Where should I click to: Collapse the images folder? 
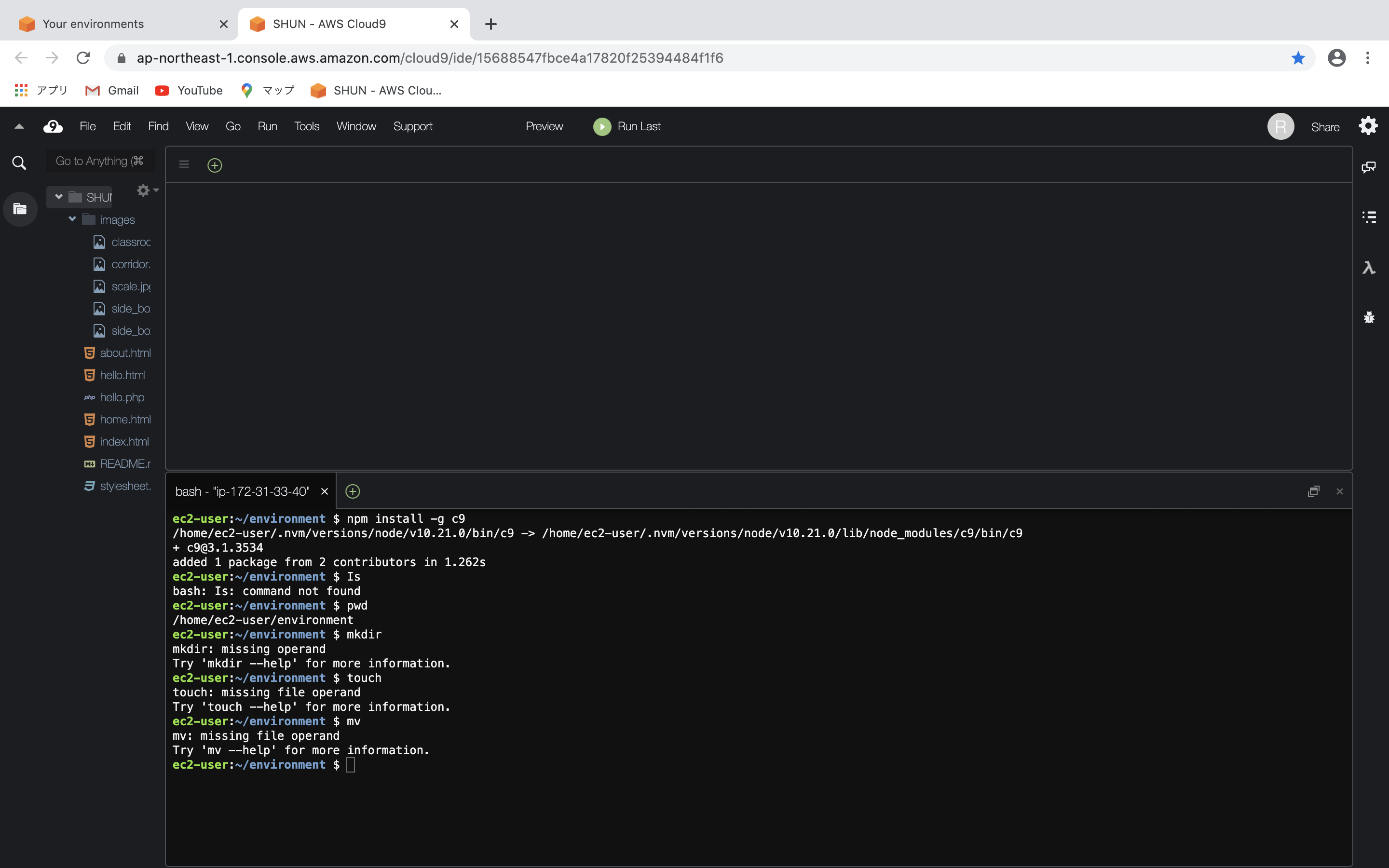coord(72,219)
